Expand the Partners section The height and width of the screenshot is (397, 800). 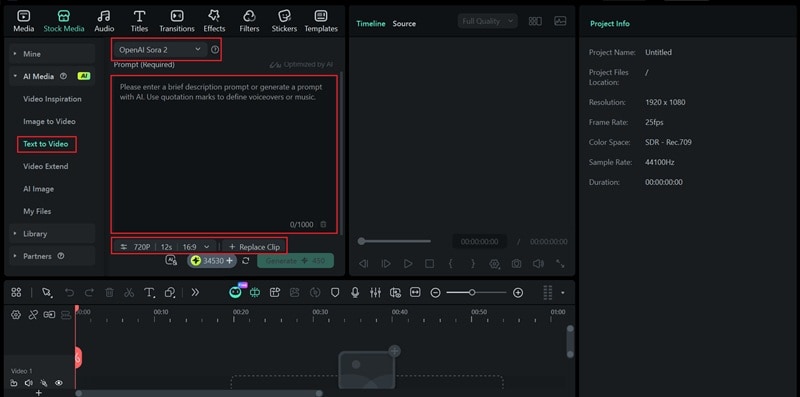(52, 256)
